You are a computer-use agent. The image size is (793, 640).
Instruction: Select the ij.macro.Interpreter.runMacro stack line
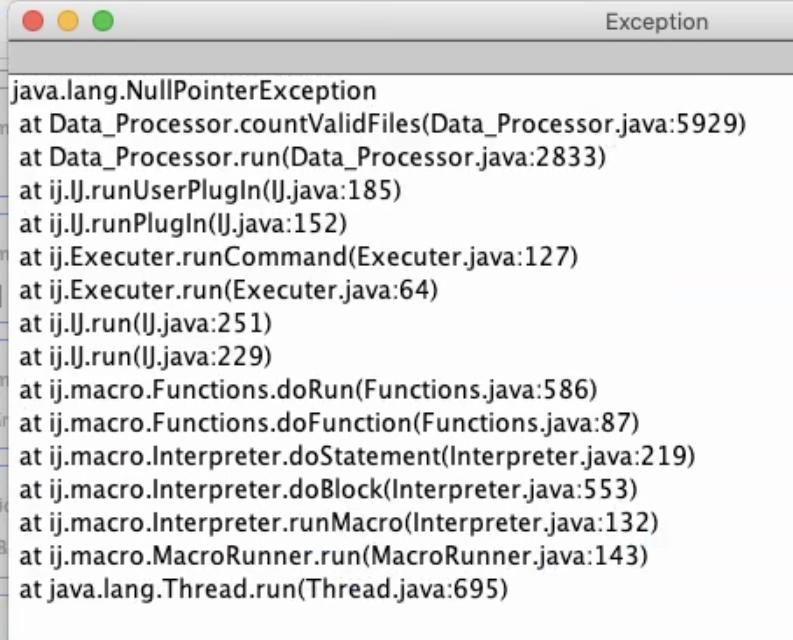(x=339, y=522)
